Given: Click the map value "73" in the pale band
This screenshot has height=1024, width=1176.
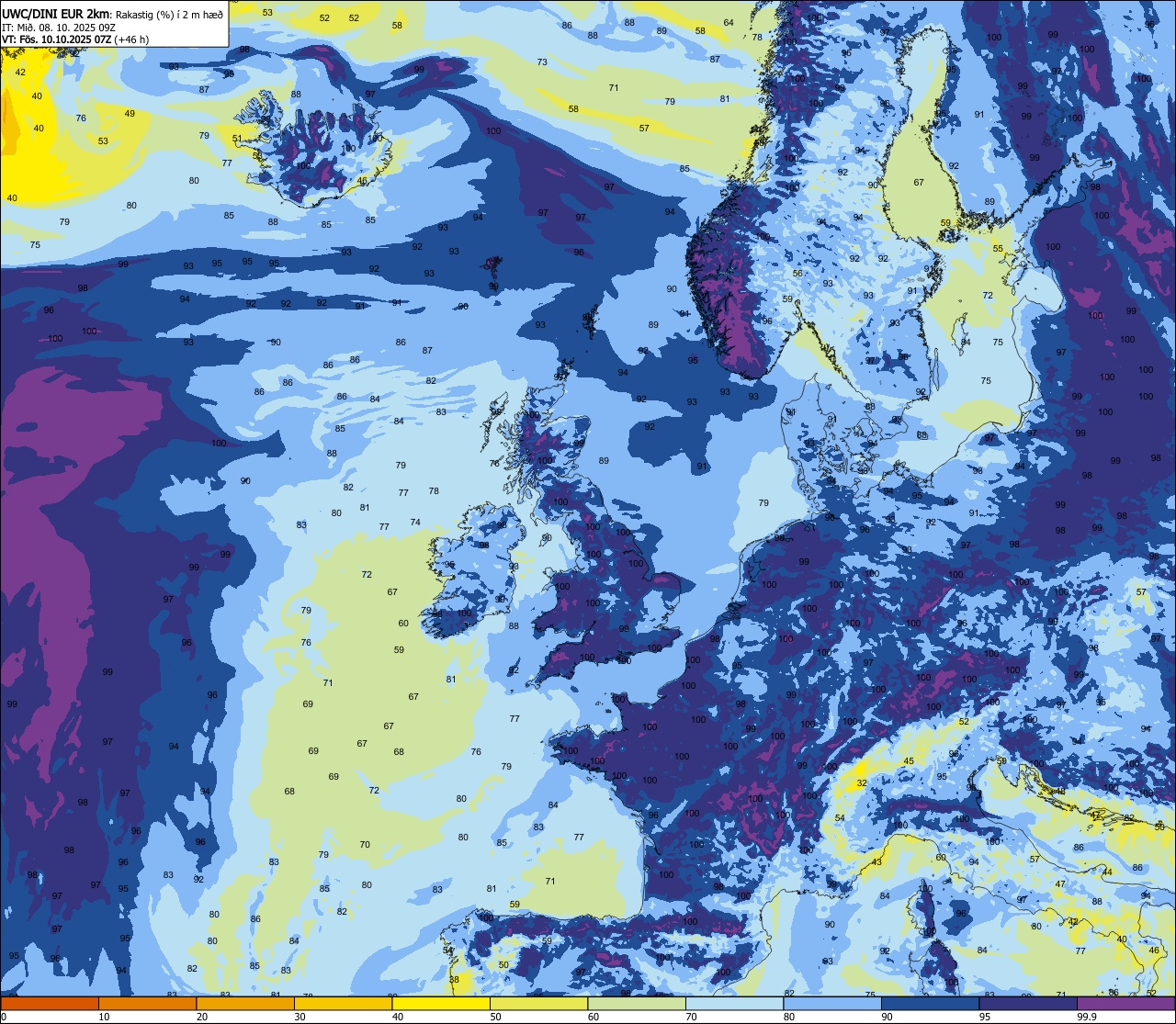Looking at the screenshot, I should click(x=542, y=62).
